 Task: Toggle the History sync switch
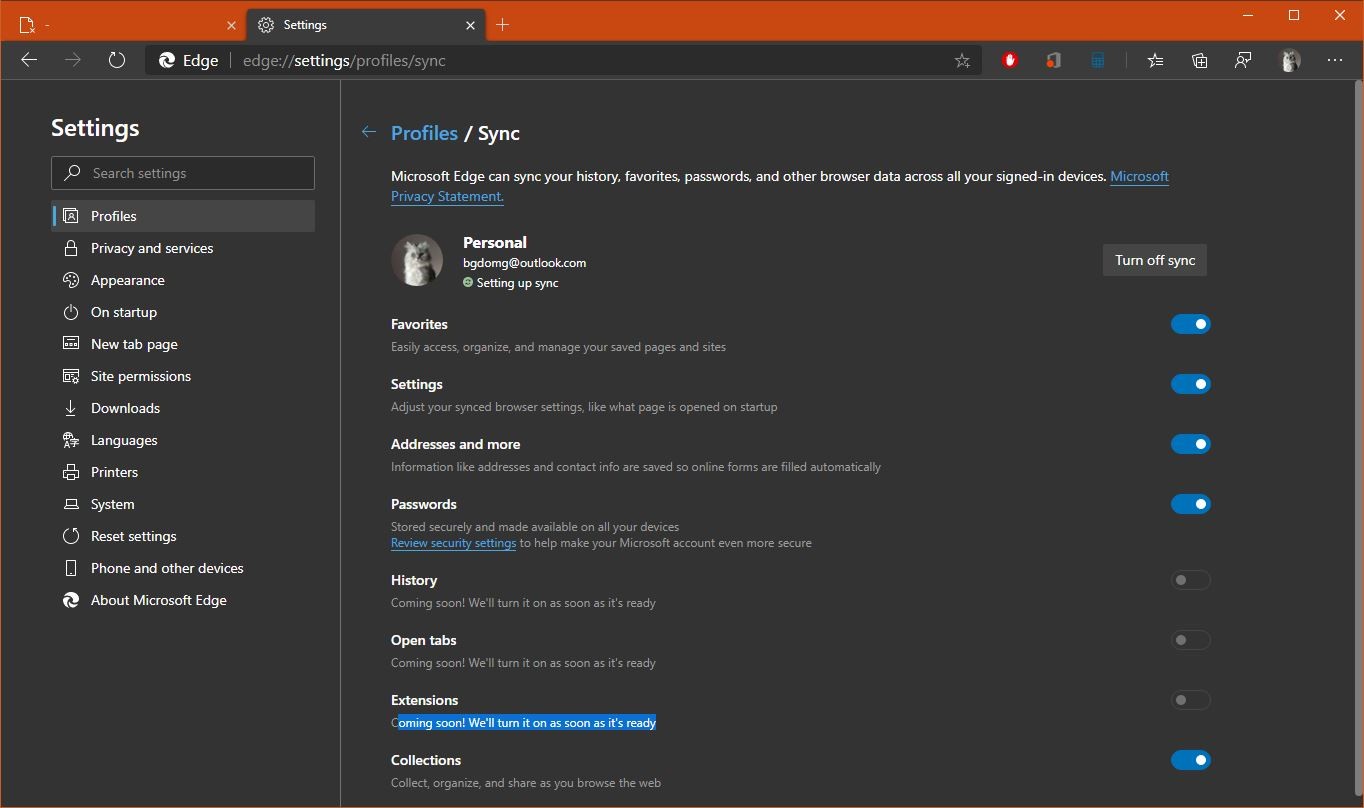point(1191,580)
